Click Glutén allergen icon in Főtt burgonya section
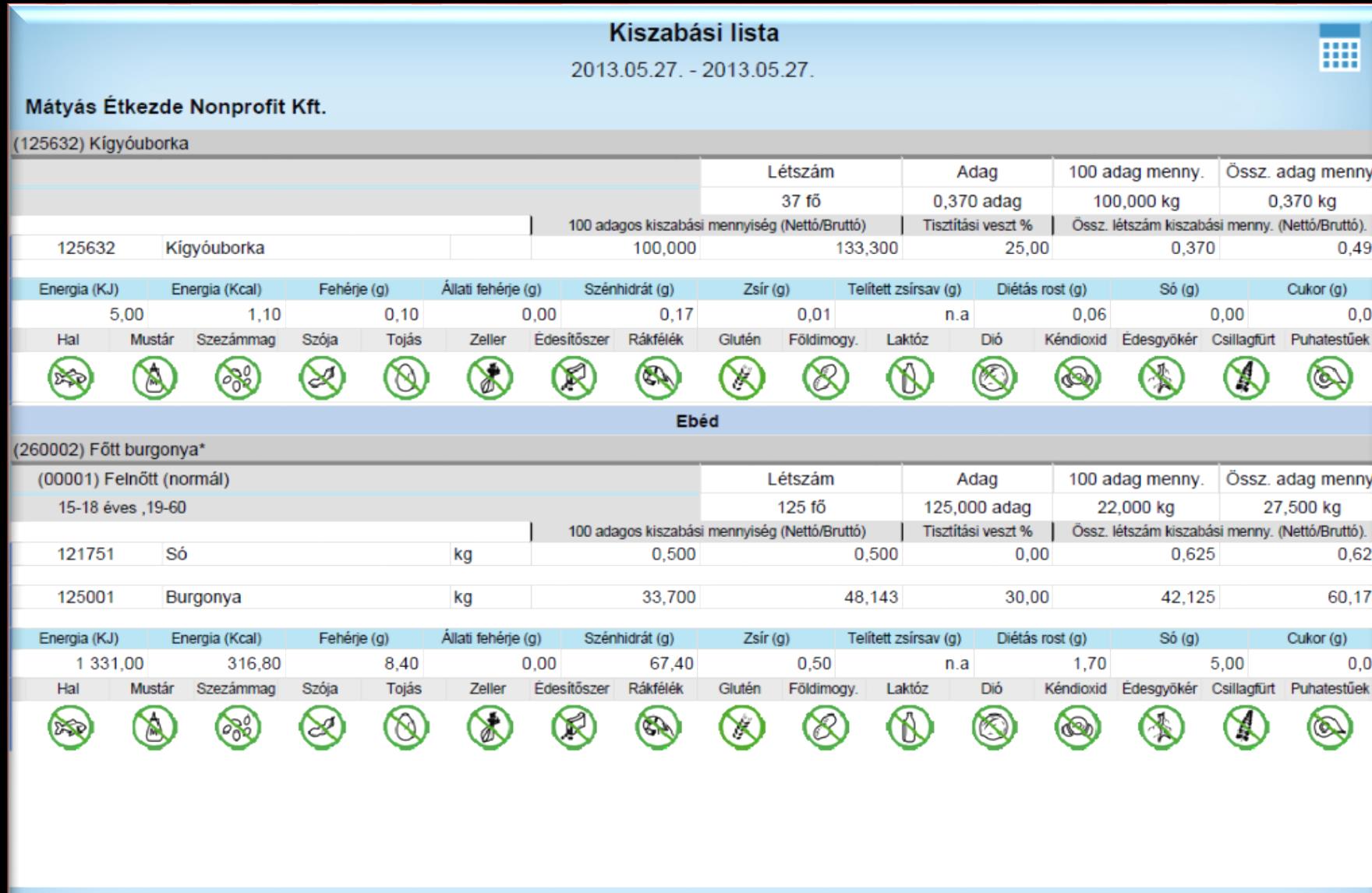1372x893 pixels. click(x=741, y=728)
